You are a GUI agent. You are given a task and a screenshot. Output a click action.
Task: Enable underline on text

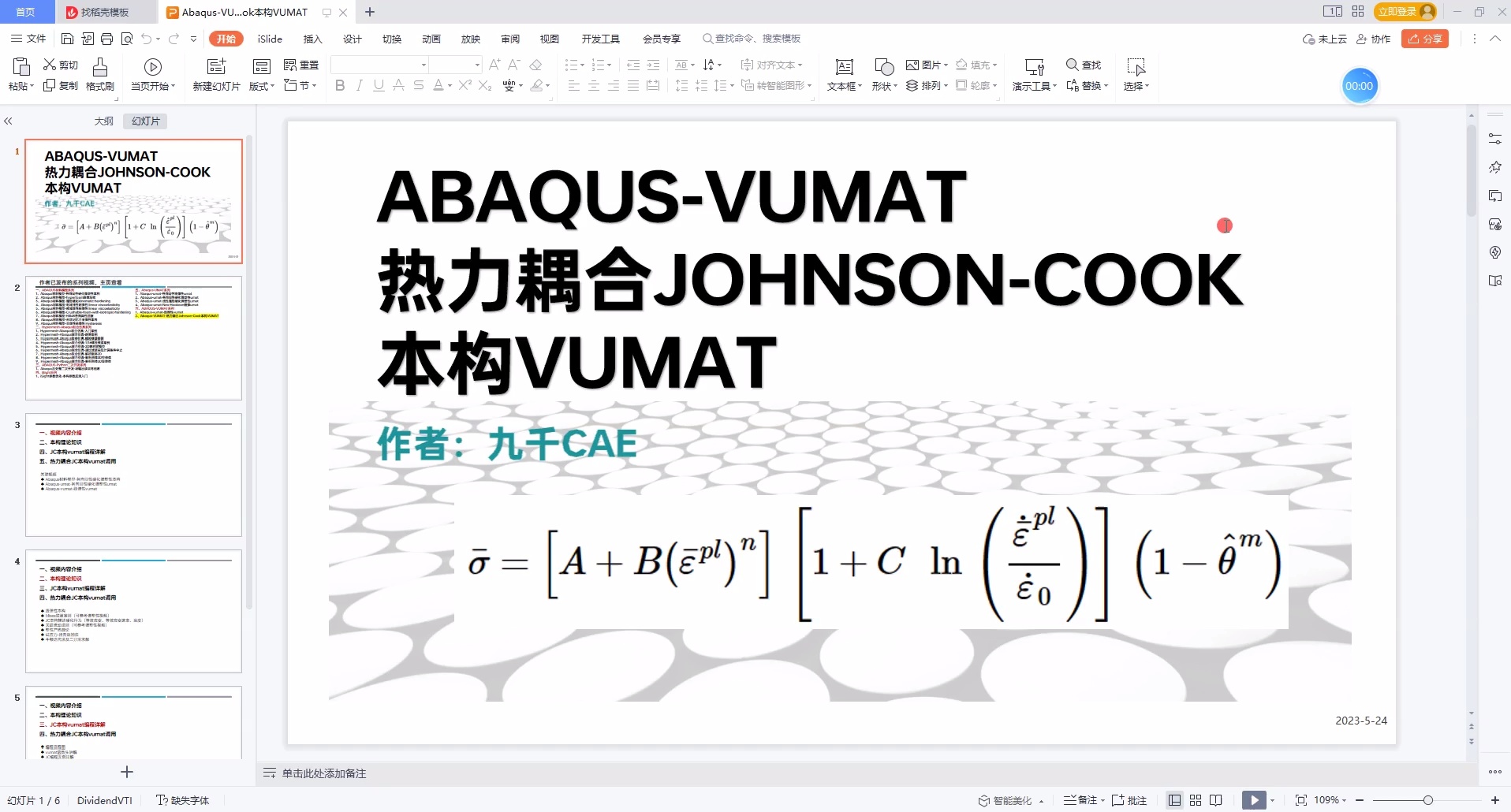(379, 86)
